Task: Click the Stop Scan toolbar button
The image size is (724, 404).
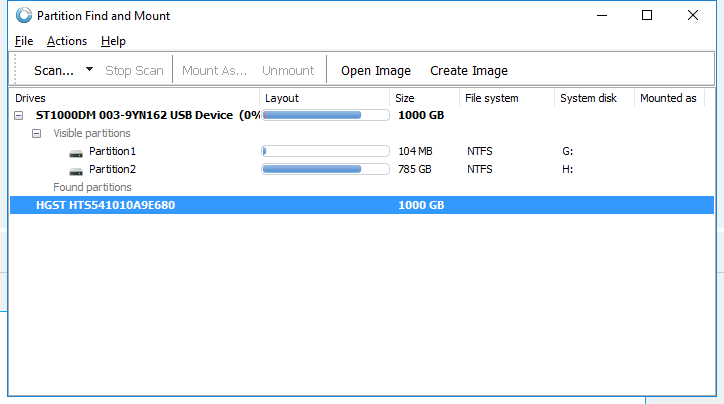Action: 134,71
